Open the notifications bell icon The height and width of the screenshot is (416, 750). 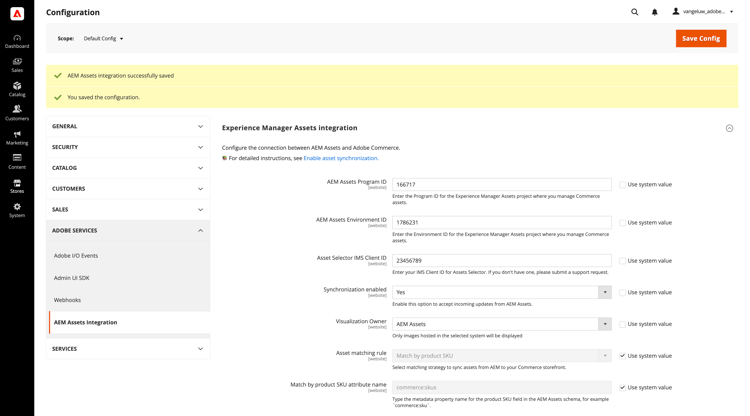(654, 12)
